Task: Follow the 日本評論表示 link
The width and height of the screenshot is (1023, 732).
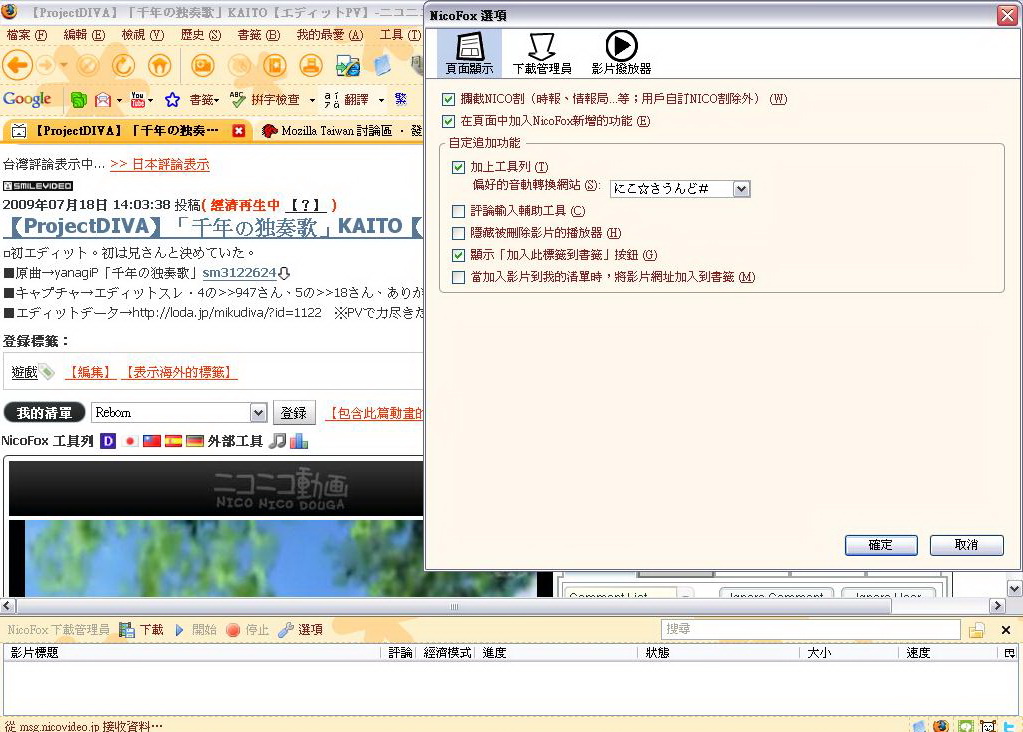Action: [160, 164]
